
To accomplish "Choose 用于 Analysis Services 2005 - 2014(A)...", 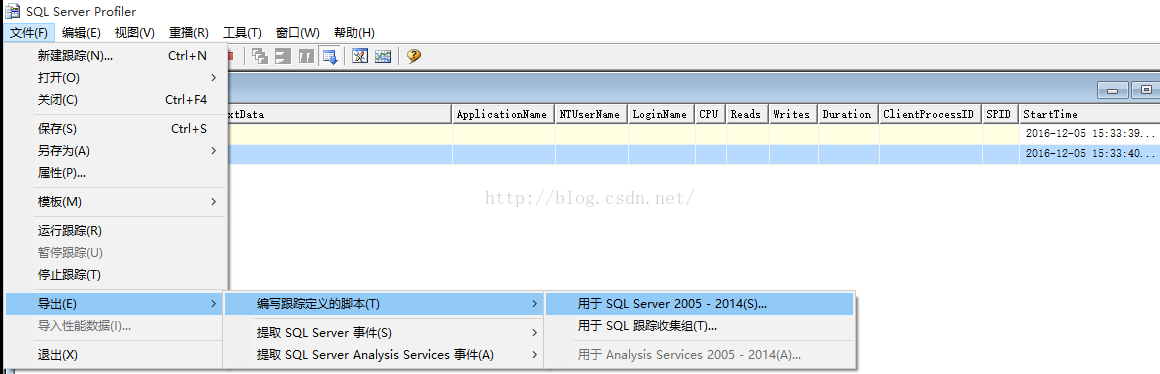I will click(699, 355).
